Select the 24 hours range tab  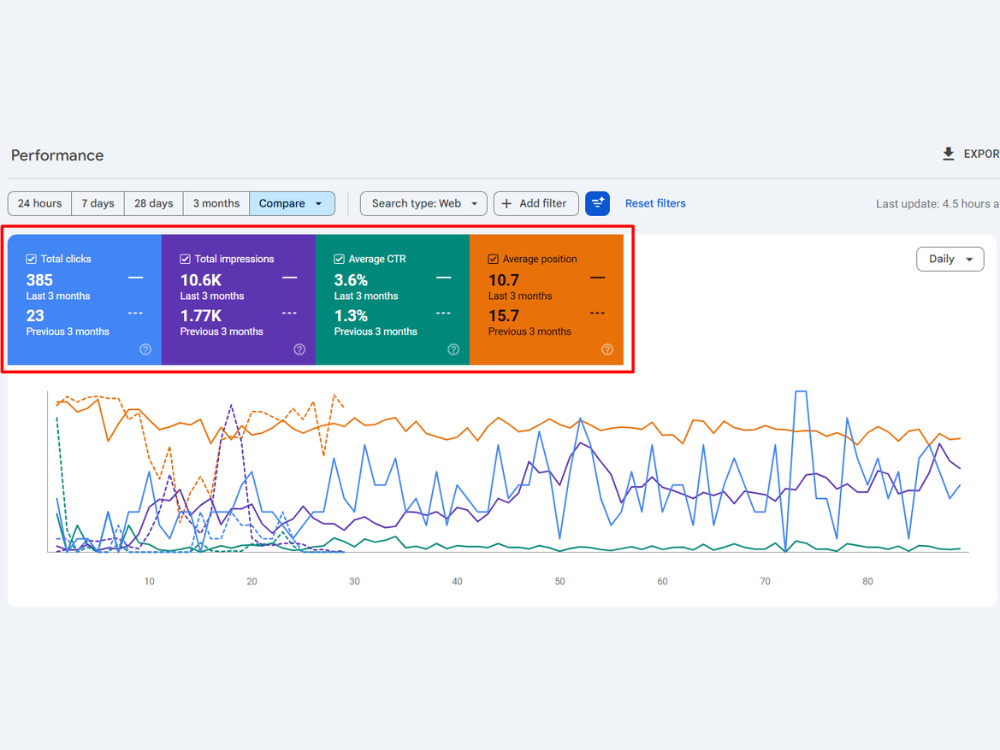pyautogui.click(x=40, y=203)
